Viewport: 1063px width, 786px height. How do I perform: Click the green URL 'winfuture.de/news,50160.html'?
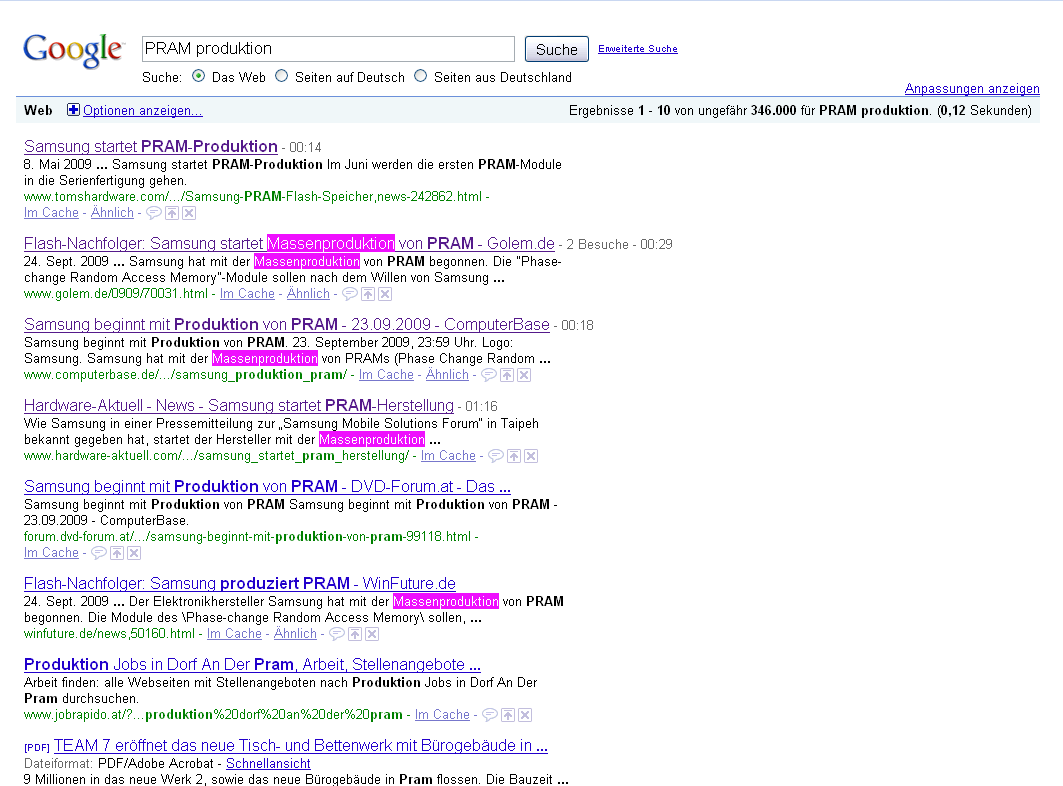tap(109, 634)
